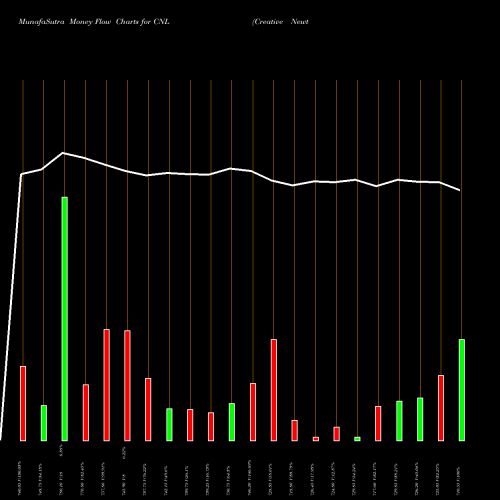Click the right end of the white price line

[x=459, y=190]
